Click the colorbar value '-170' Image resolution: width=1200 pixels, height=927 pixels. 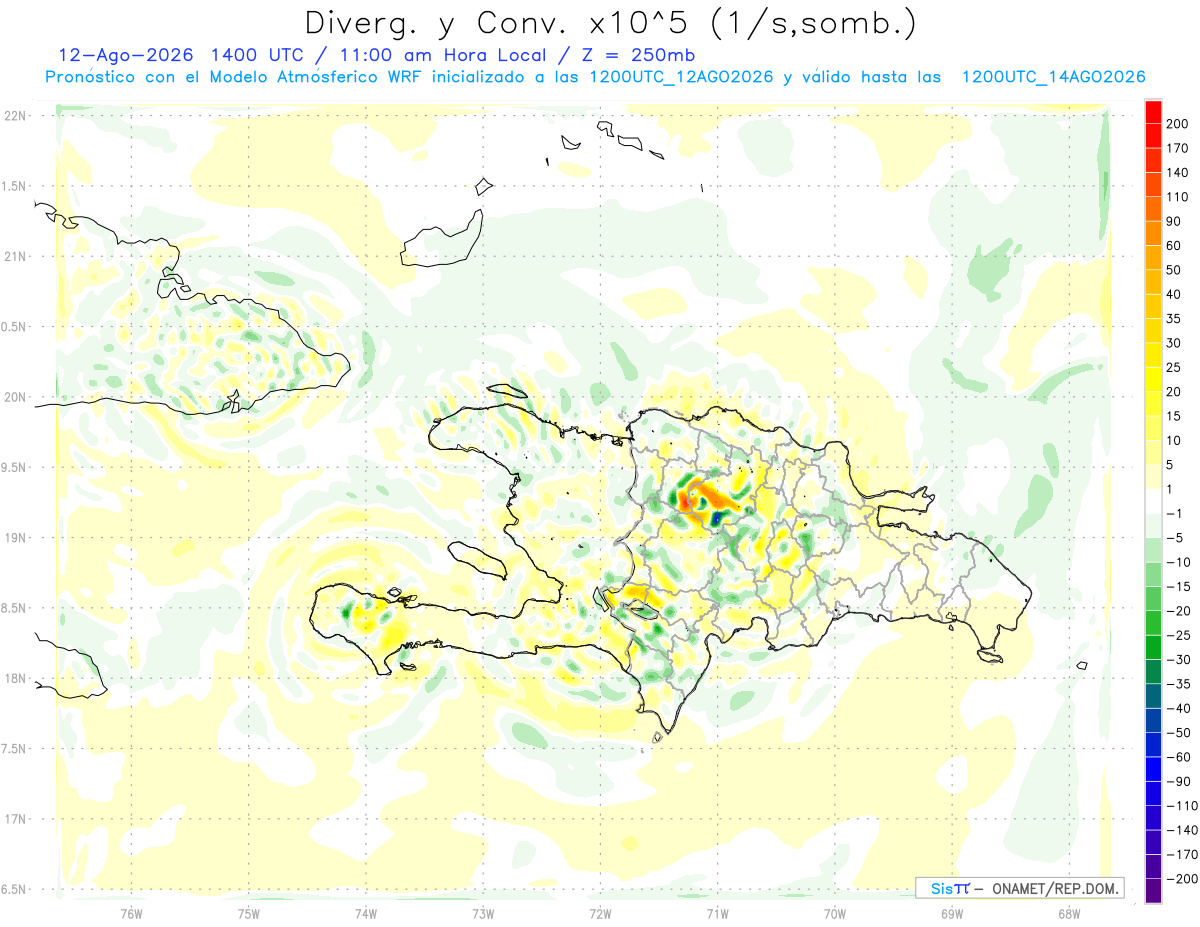tap(1184, 855)
